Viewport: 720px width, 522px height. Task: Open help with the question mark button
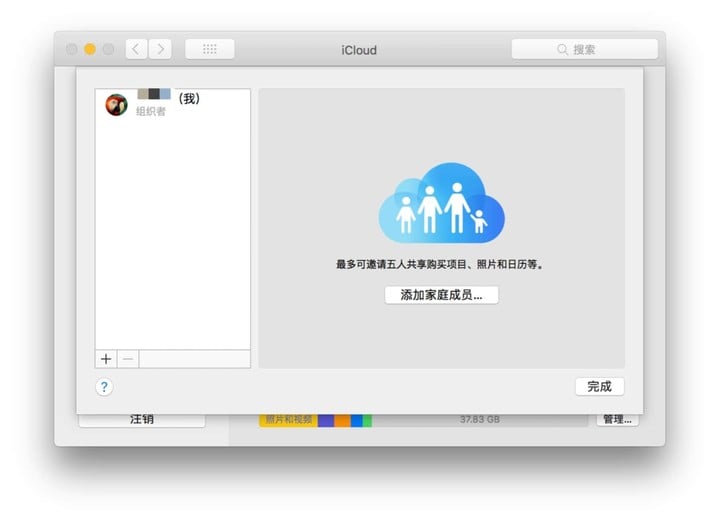click(x=104, y=387)
